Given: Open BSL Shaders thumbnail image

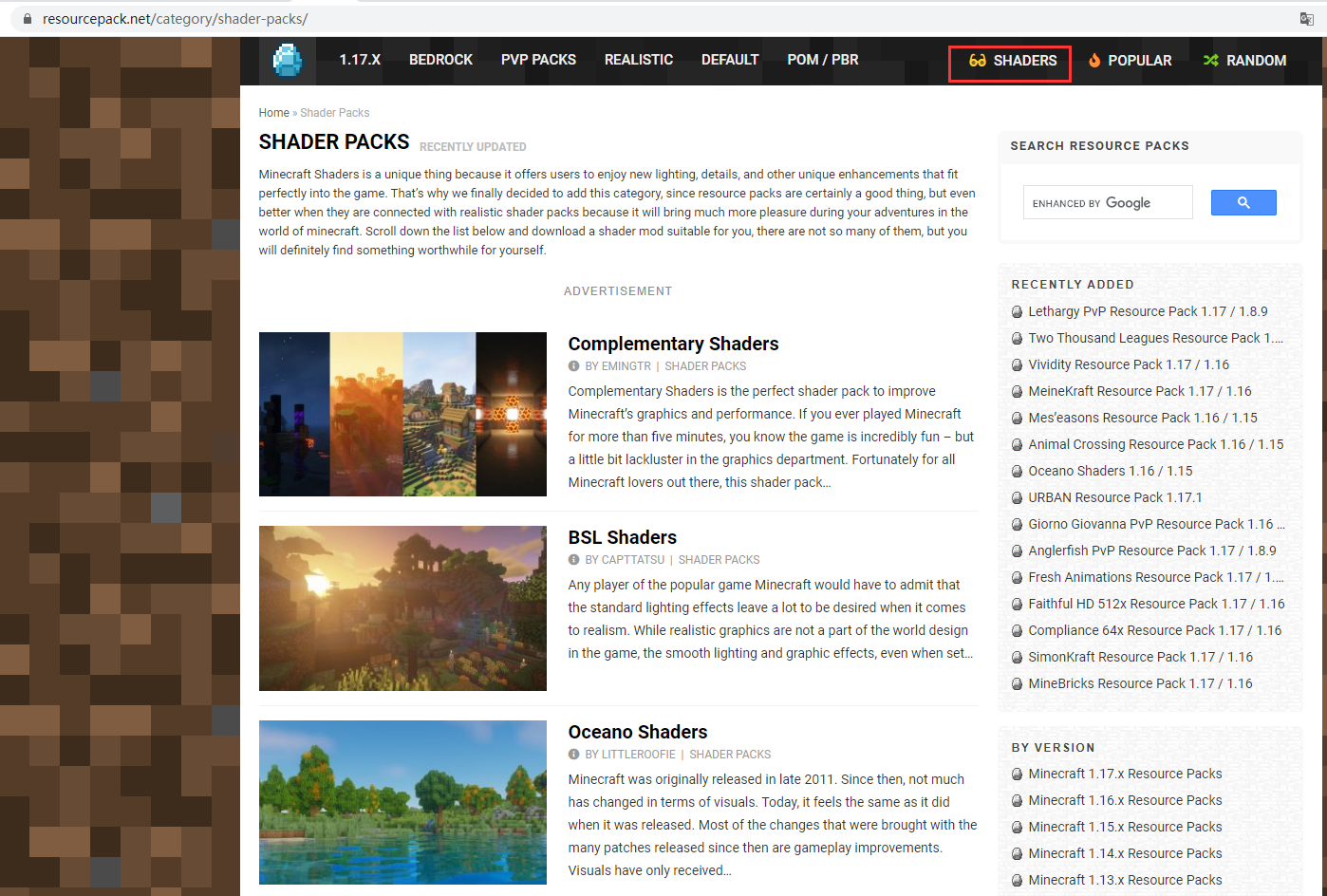Looking at the screenshot, I should (402, 608).
